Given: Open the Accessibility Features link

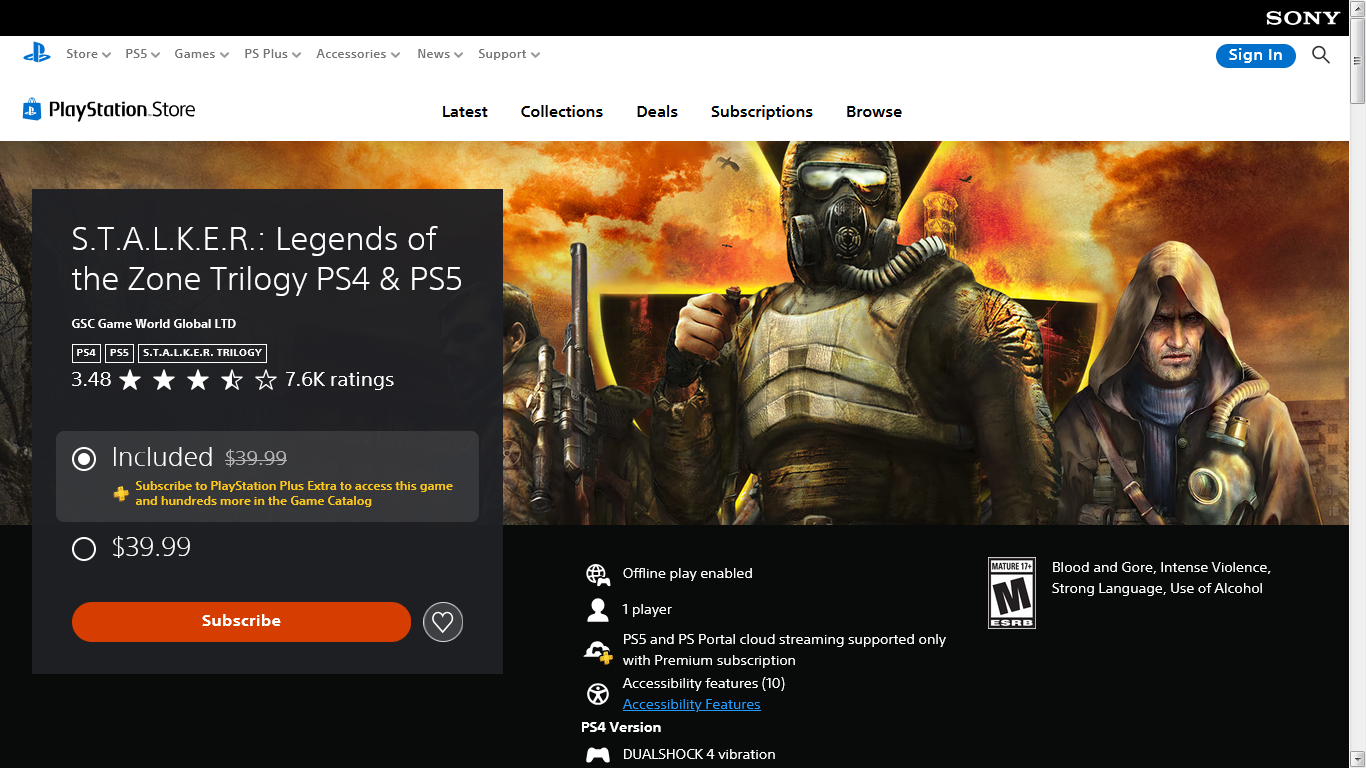Looking at the screenshot, I should coord(692,704).
